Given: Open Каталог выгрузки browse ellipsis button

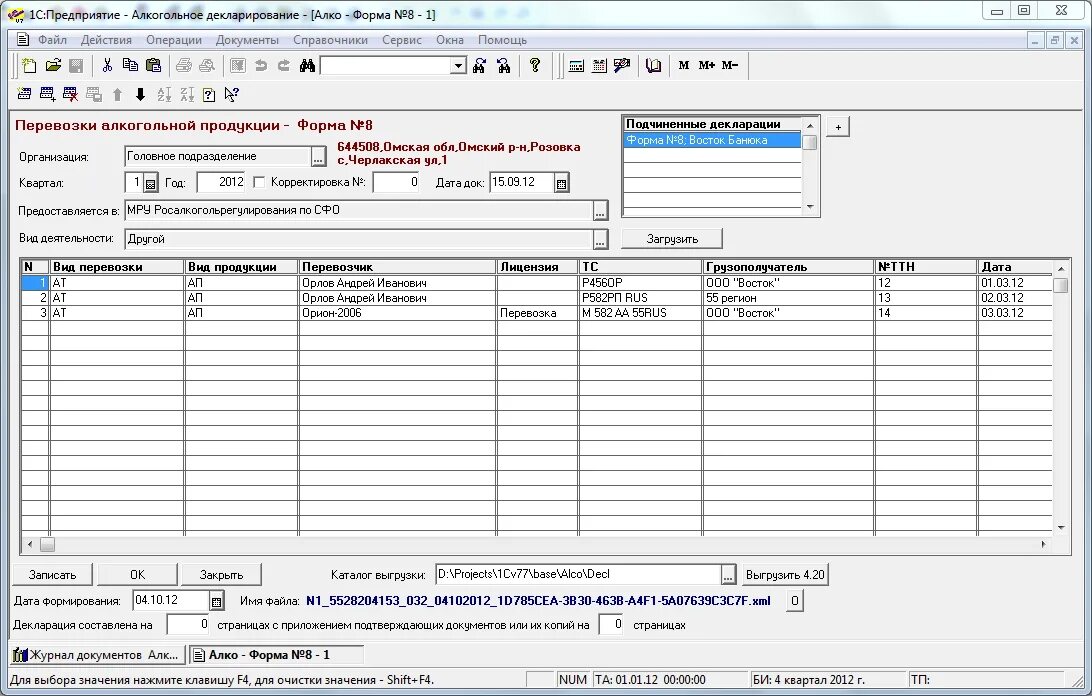Looking at the screenshot, I should click(728, 575).
